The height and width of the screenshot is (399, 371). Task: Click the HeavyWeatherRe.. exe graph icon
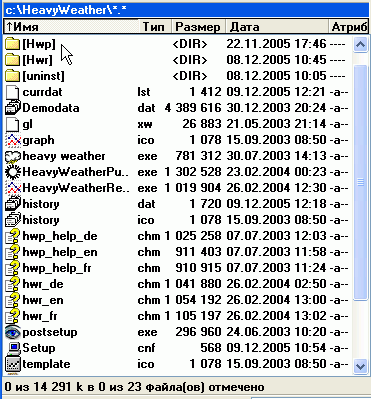click(13, 188)
